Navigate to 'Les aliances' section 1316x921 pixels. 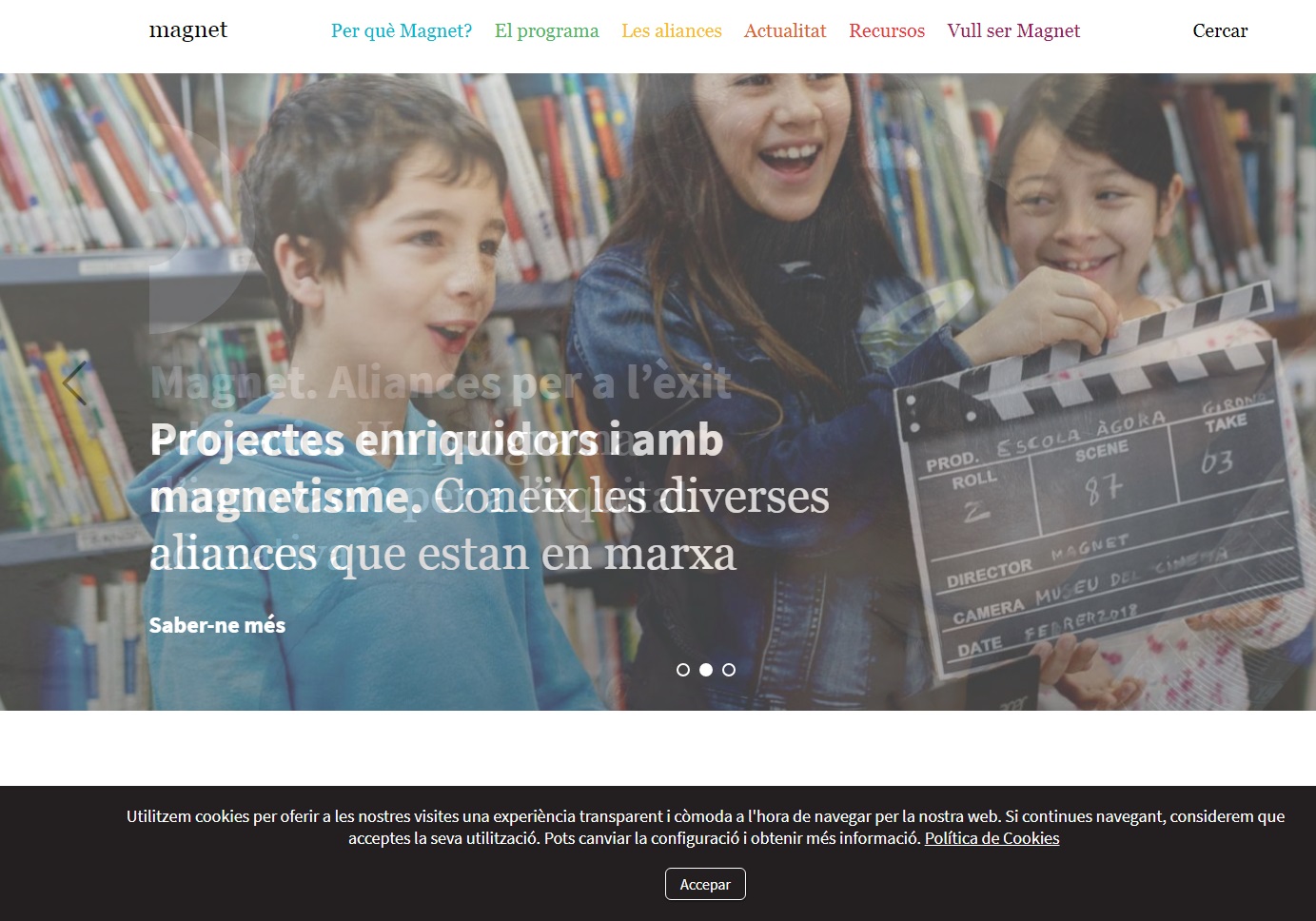point(671,30)
